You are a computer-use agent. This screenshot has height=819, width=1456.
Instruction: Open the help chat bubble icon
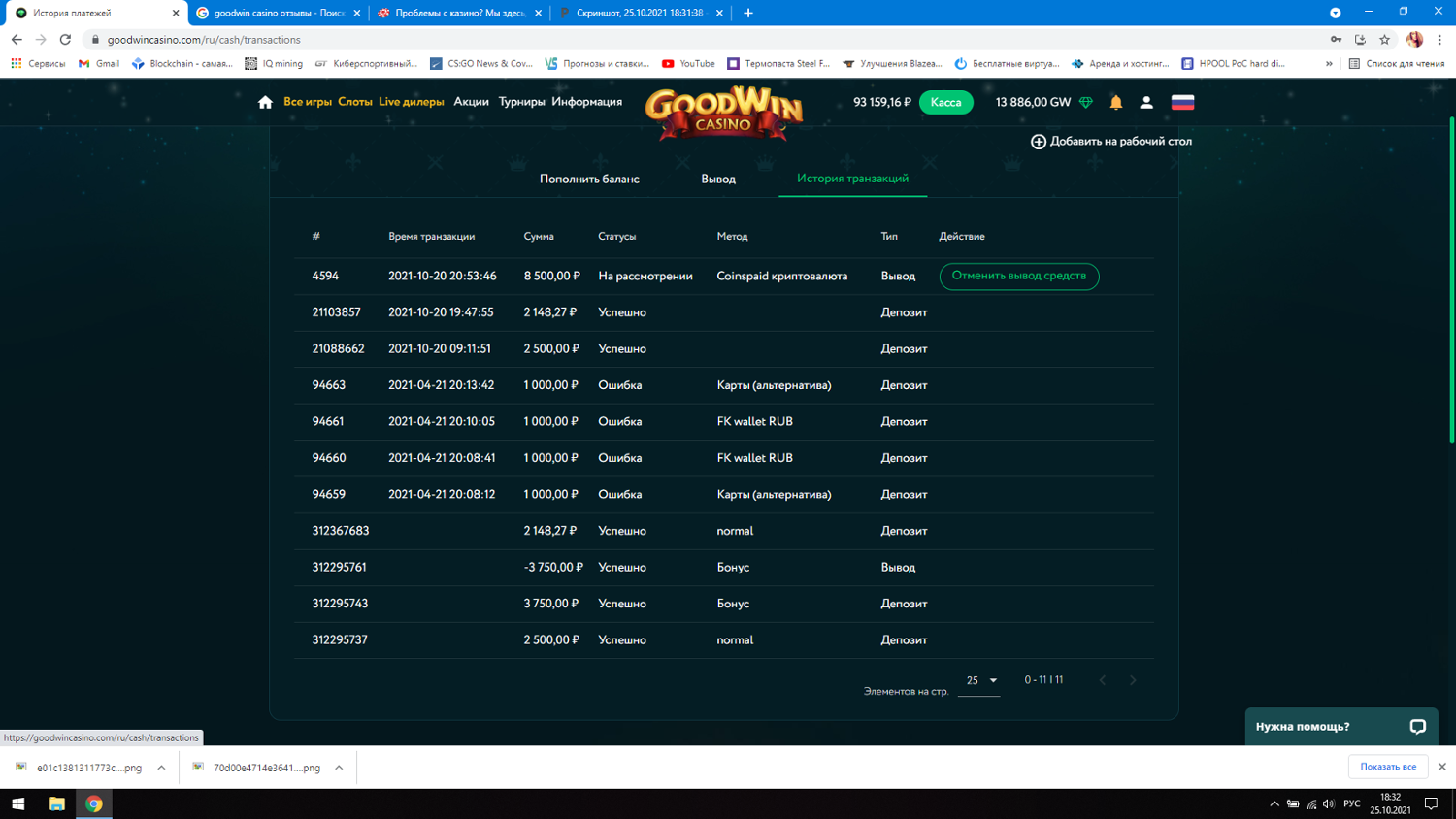click(x=1417, y=726)
